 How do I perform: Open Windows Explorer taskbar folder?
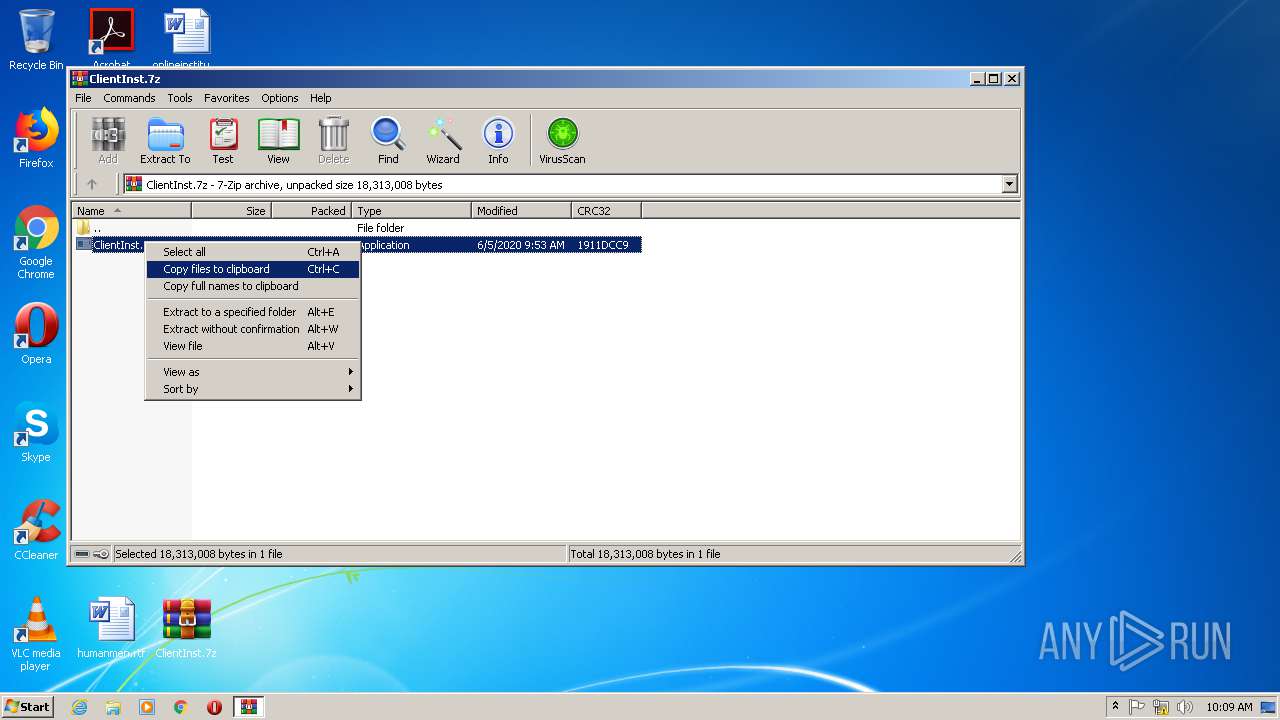(x=113, y=707)
